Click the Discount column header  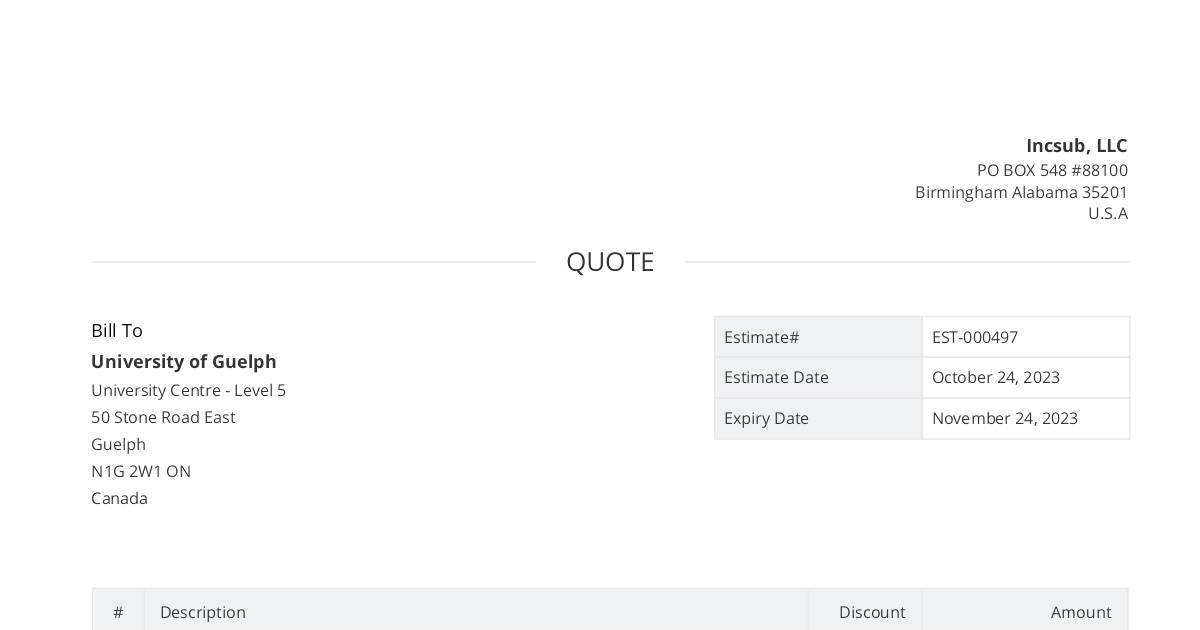[x=872, y=612]
